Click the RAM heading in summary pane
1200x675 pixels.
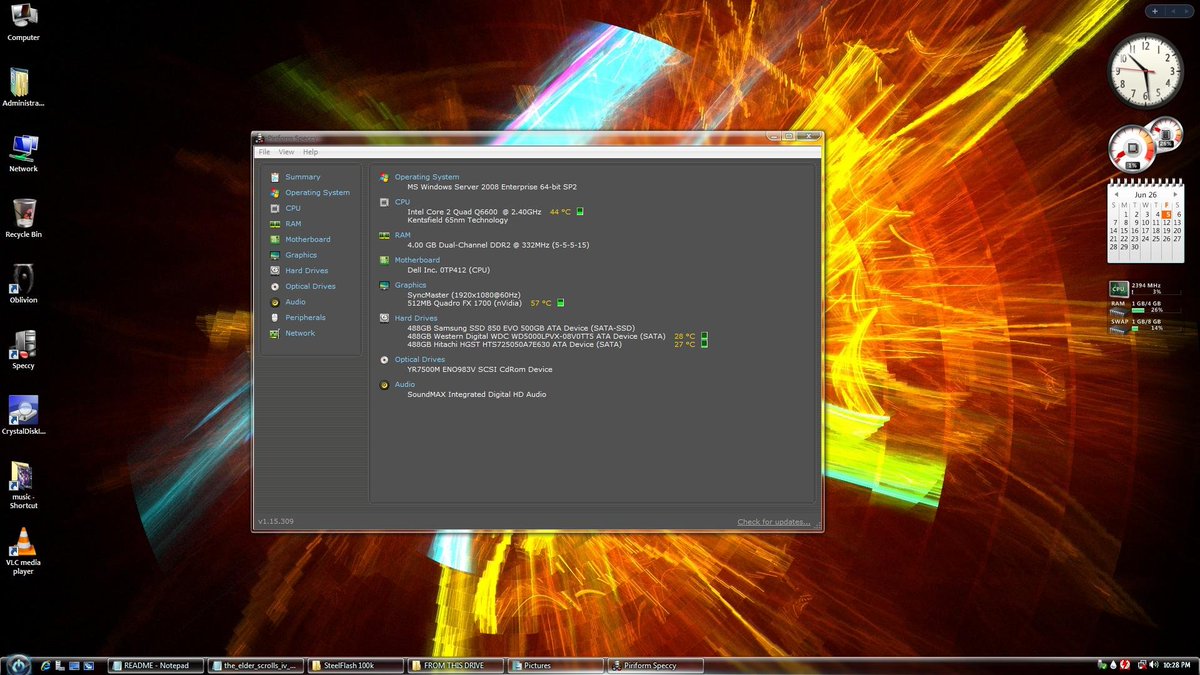pyautogui.click(x=402, y=235)
